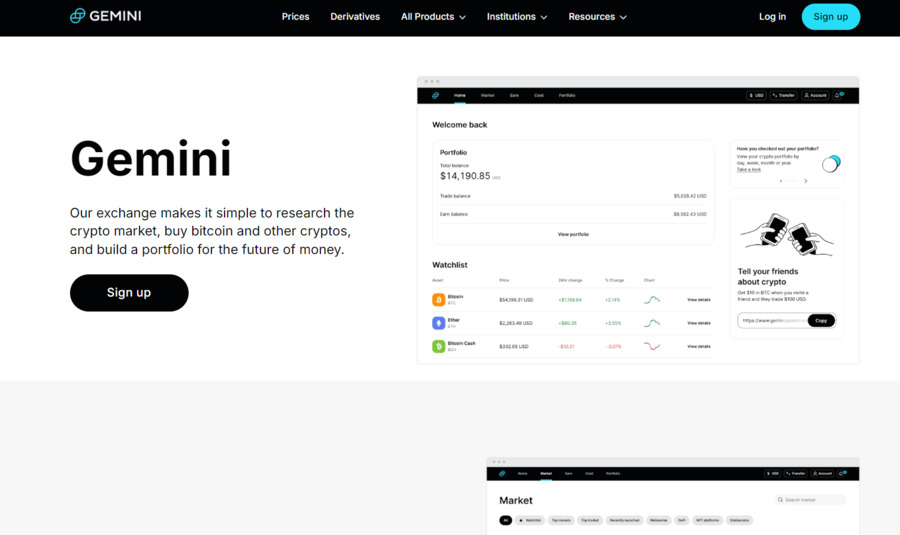Click notification bell in Welcome back dashboard

coord(838,95)
